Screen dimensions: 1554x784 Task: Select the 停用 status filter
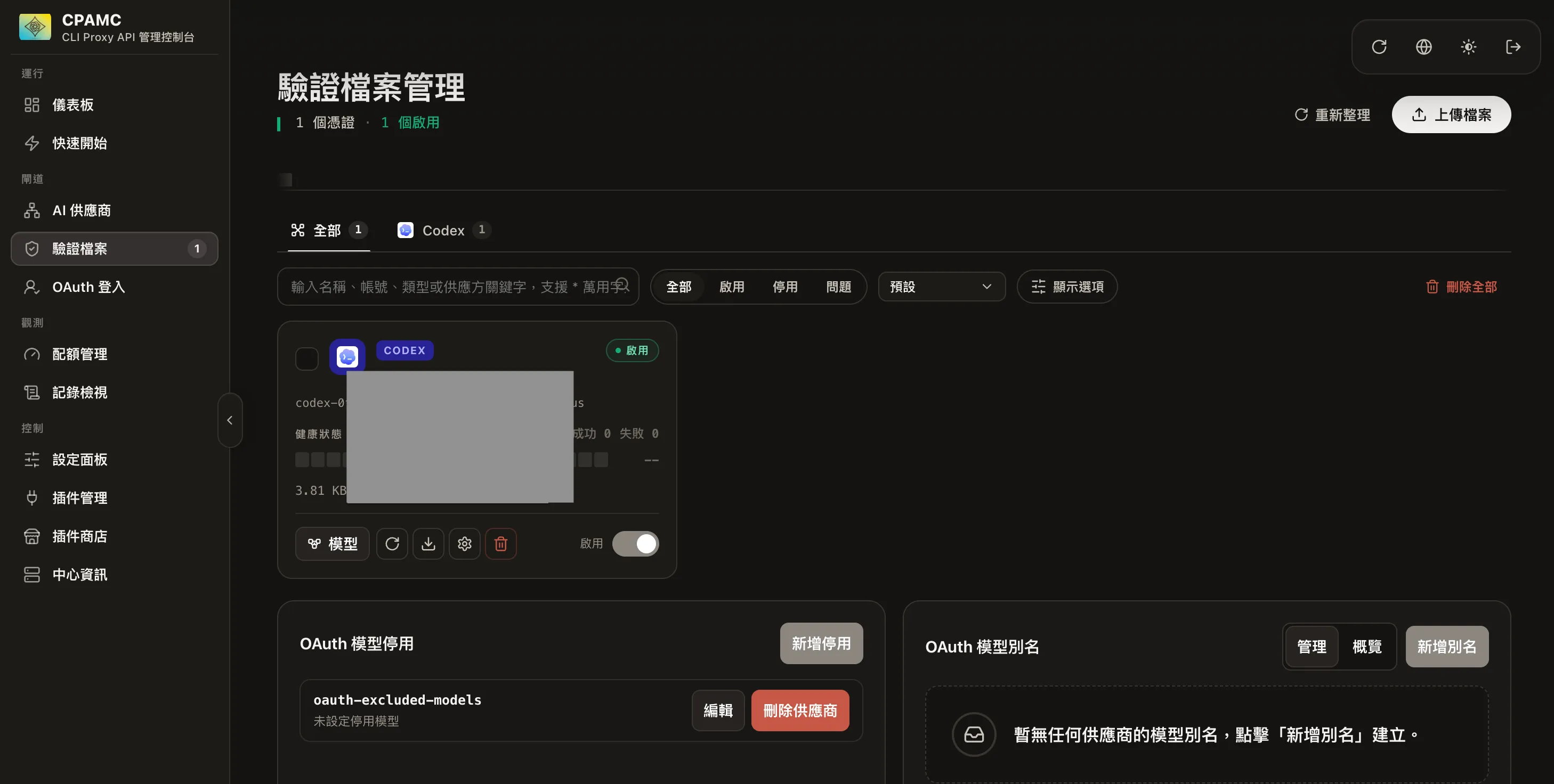point(785,287)
